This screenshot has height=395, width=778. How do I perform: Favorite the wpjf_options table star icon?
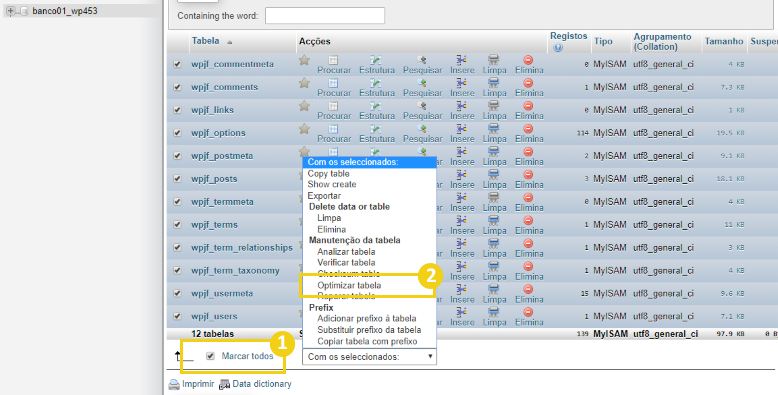click(304, 129)
